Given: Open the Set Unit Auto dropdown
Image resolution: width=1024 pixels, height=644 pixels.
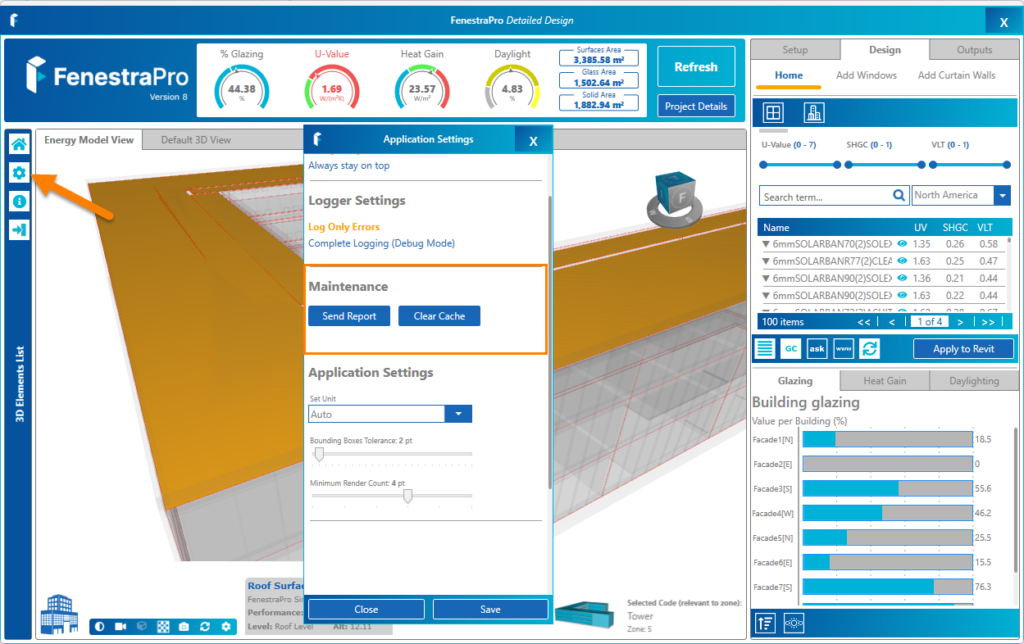Looking at the screenshot, I should [x=458, y=414].
